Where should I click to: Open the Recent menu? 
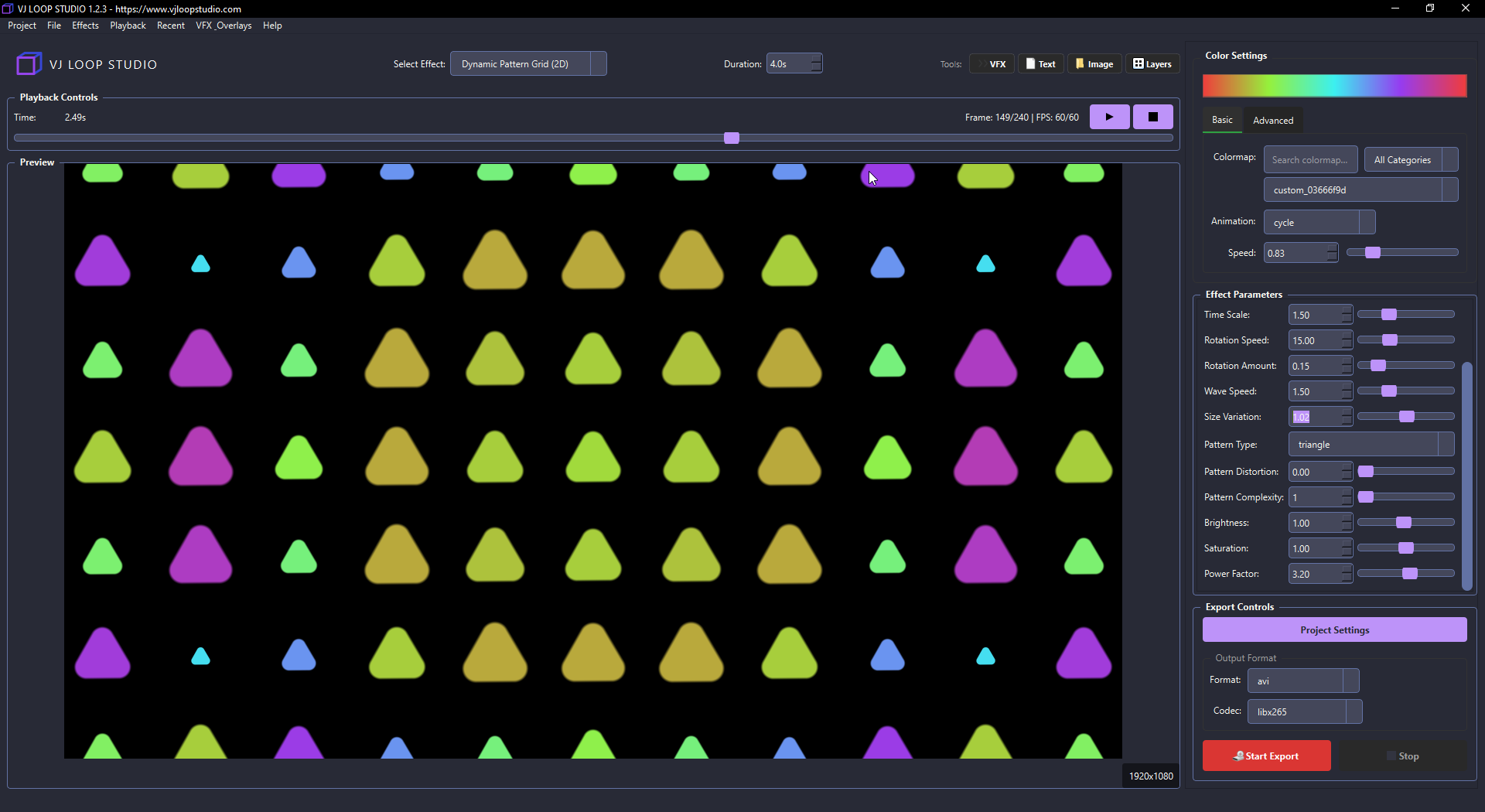pyautogui.click(x=170, y=26)
